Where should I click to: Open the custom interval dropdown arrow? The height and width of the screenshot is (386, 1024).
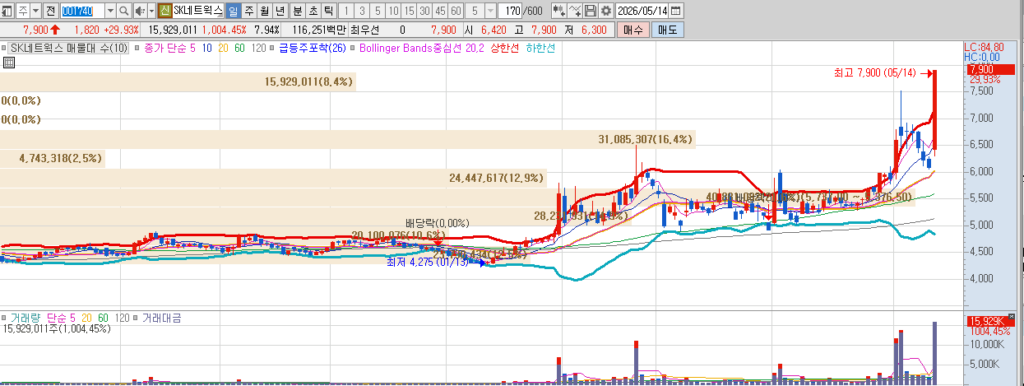point(490,11)
